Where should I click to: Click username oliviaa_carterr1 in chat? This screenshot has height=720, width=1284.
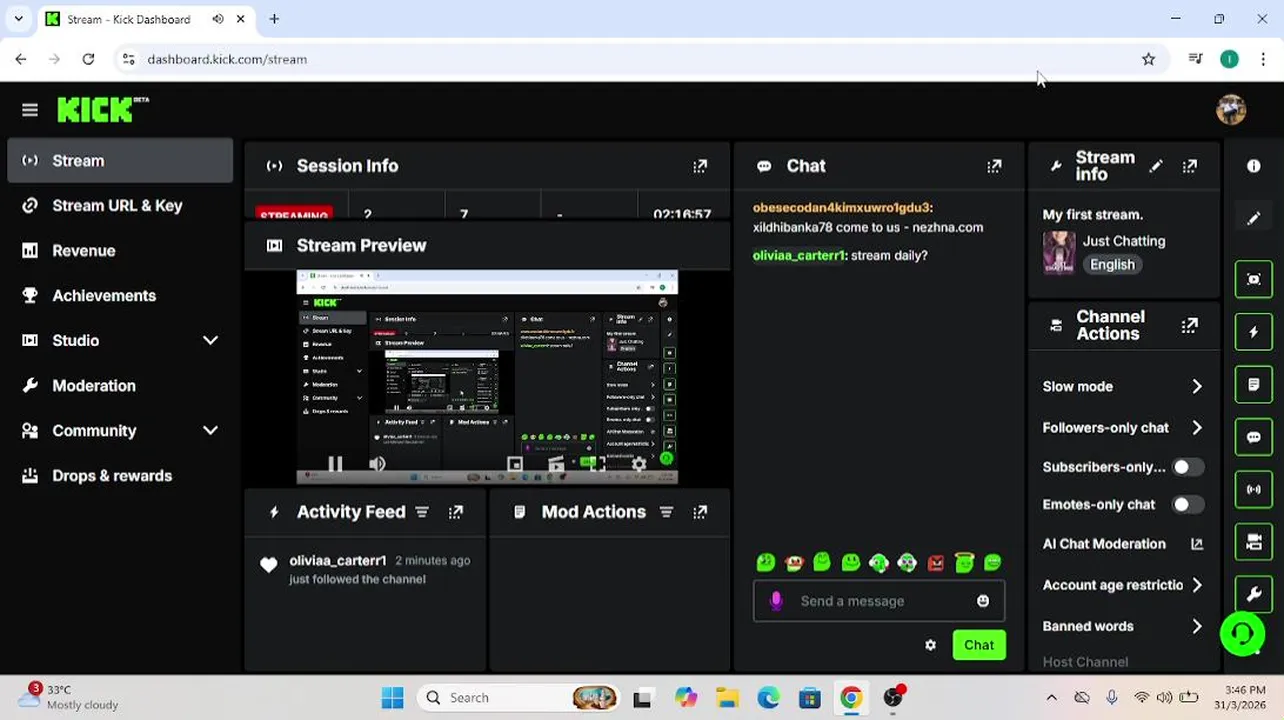pyautogui.click(x=799, y=256)
